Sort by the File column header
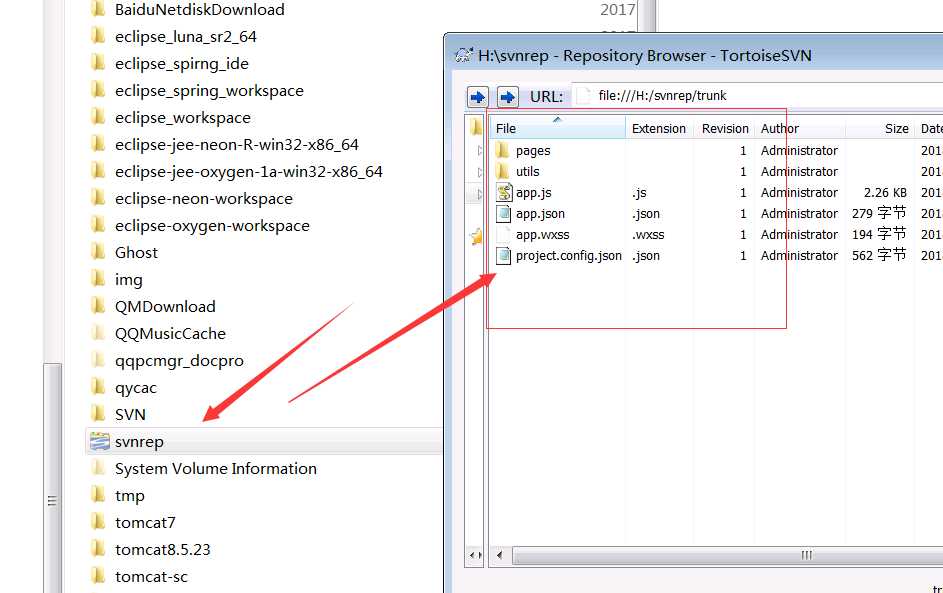 [558, 128]
